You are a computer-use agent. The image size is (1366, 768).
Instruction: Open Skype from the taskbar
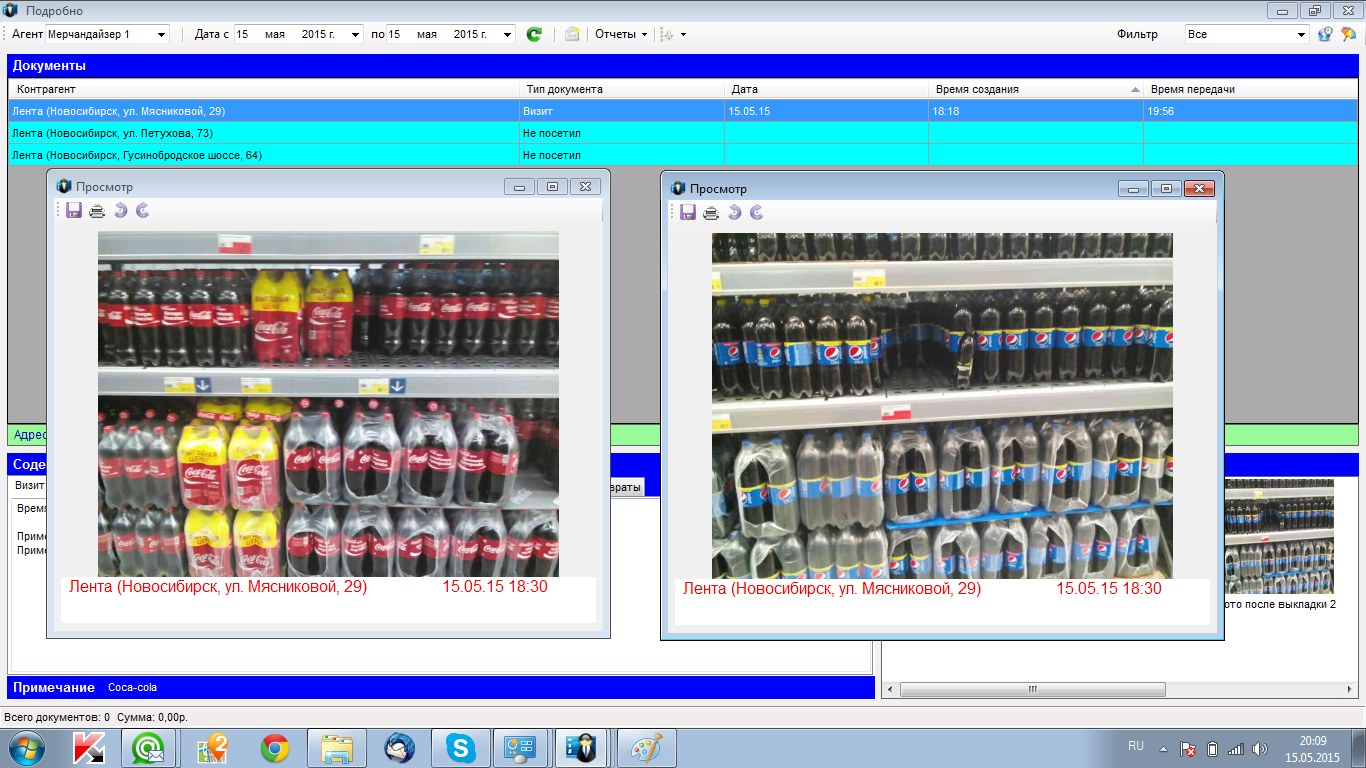coord(461,747)
